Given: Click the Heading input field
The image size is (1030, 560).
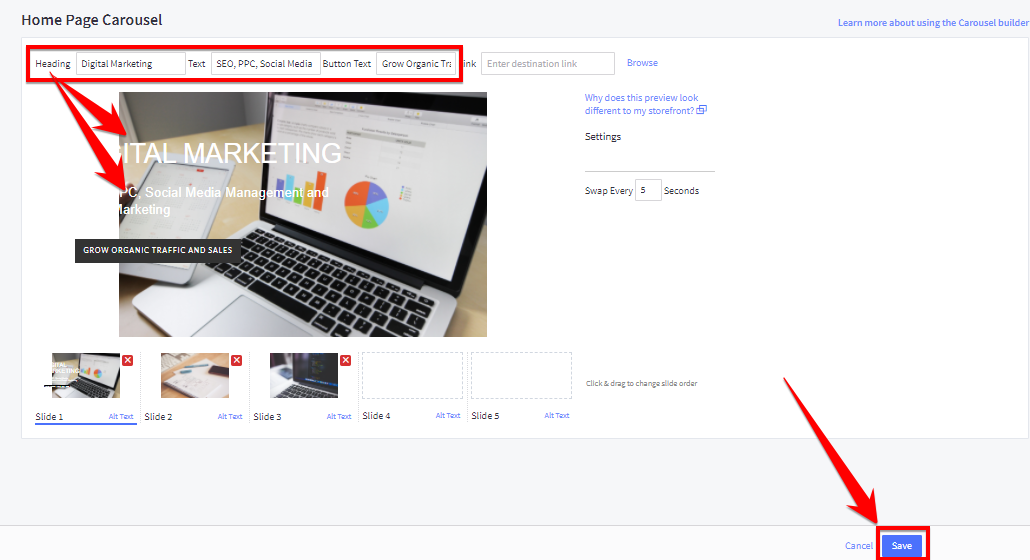Looking at the screenshot, I should [131, 64].
